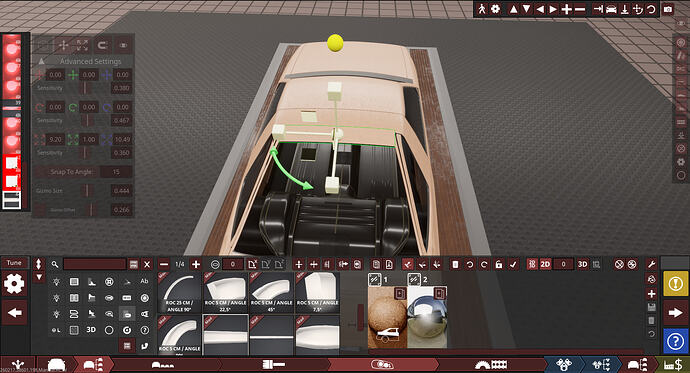Click the redo icon in fixture toolbar

point(484,264)
